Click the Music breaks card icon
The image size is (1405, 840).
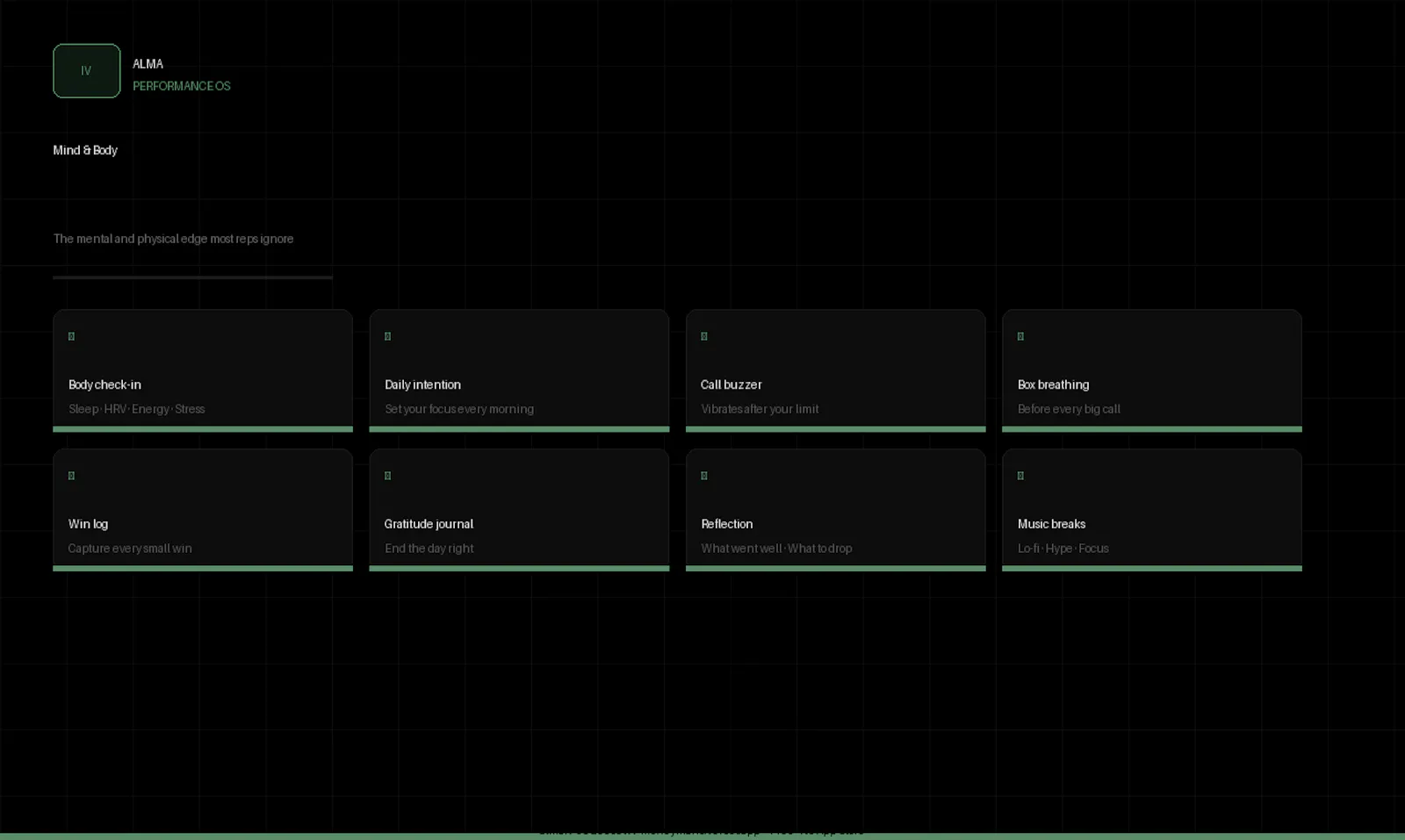1020,476
